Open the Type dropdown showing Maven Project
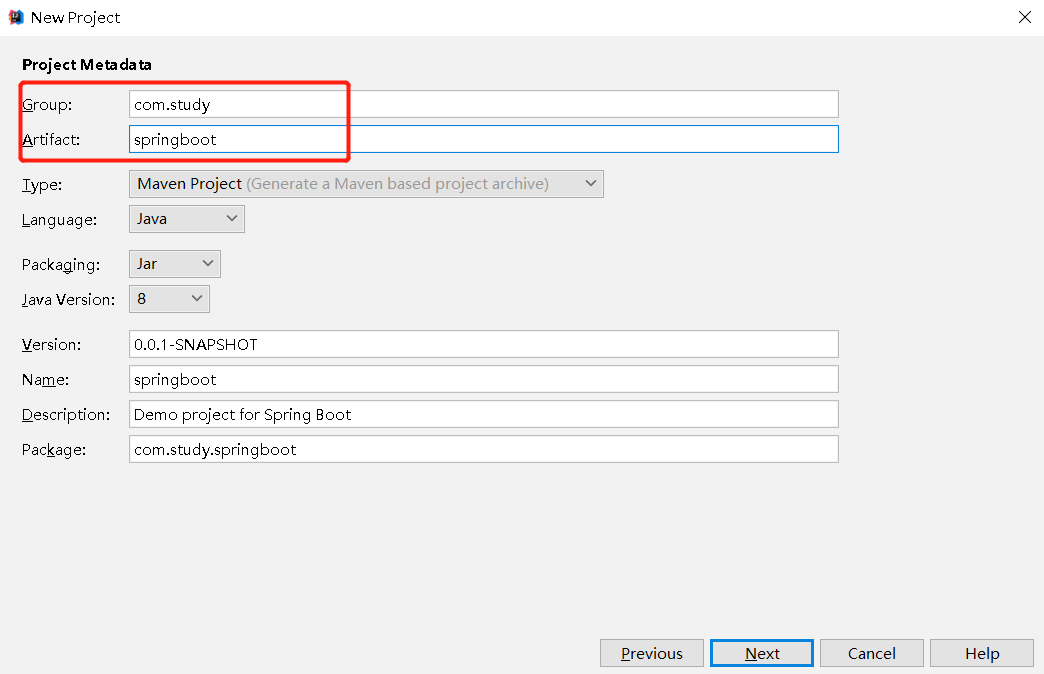 pyautogui.click(x=366, y=184)
